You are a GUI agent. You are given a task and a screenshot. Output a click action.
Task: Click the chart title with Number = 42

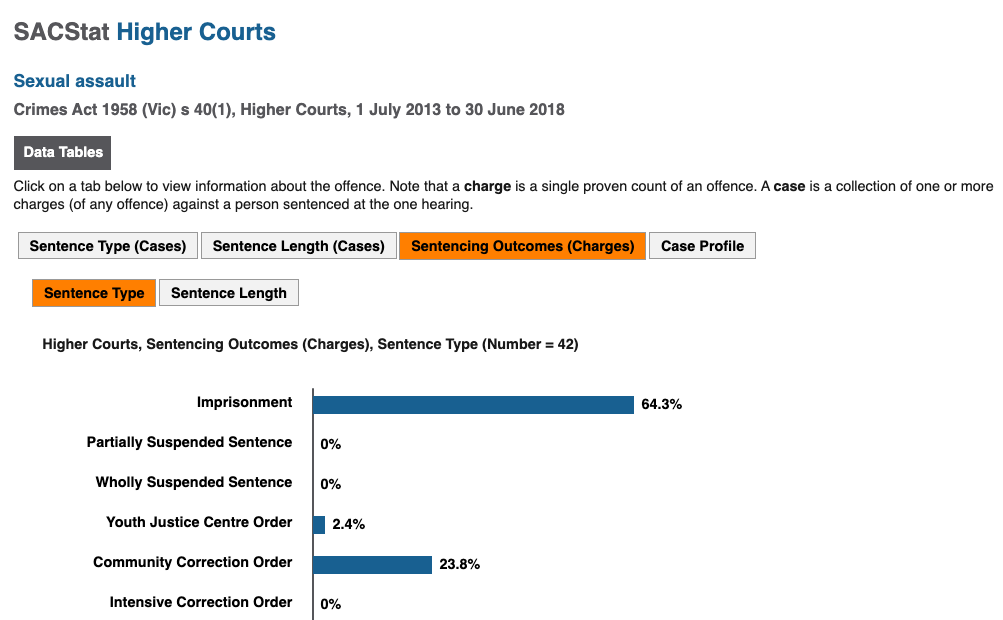tap(310, 344)
